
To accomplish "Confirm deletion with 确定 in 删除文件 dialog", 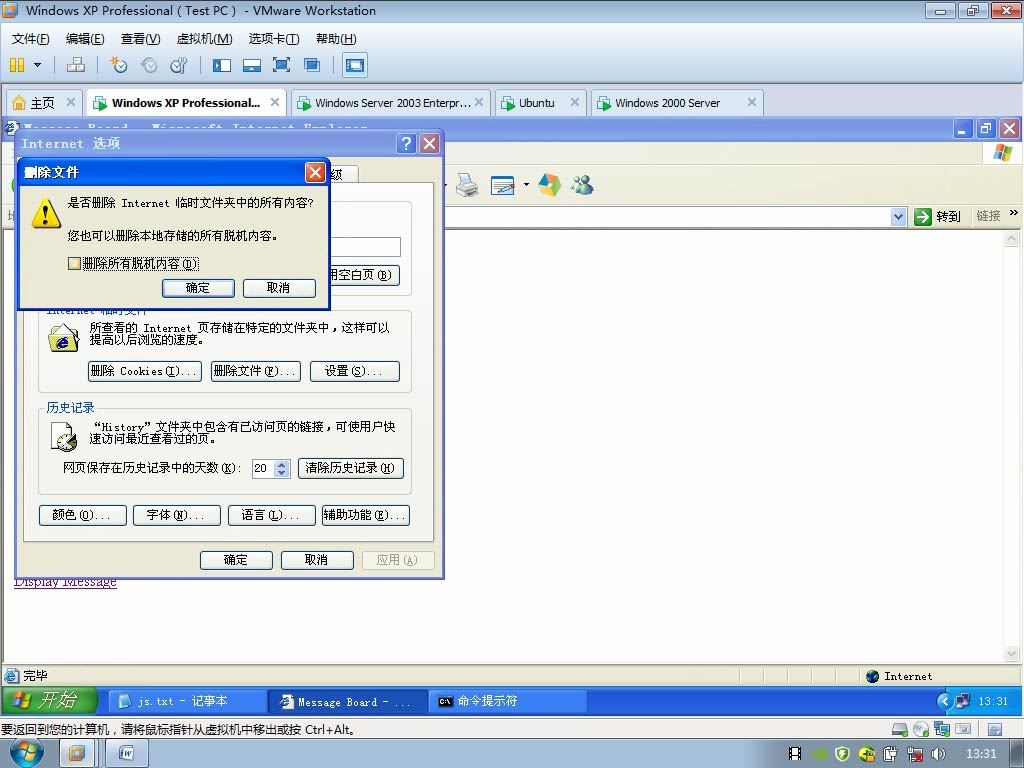I will tap(198, 288).
